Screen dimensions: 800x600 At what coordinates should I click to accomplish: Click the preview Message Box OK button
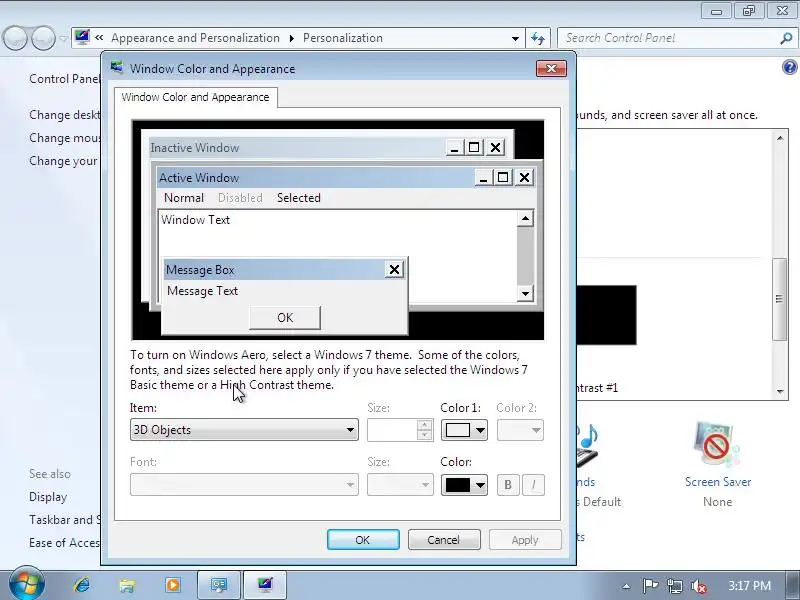pyautogui.click(x=285, y=318)
